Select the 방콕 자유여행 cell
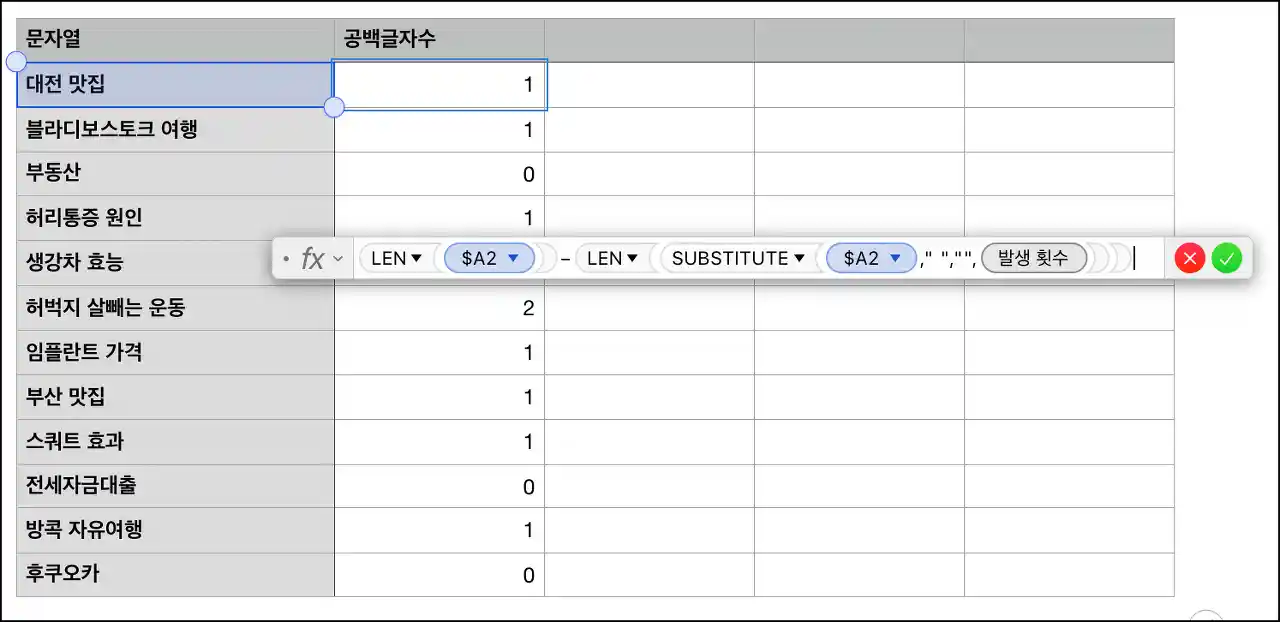Viewport: 1280px width, 622px height. click(x=176, y=530)
